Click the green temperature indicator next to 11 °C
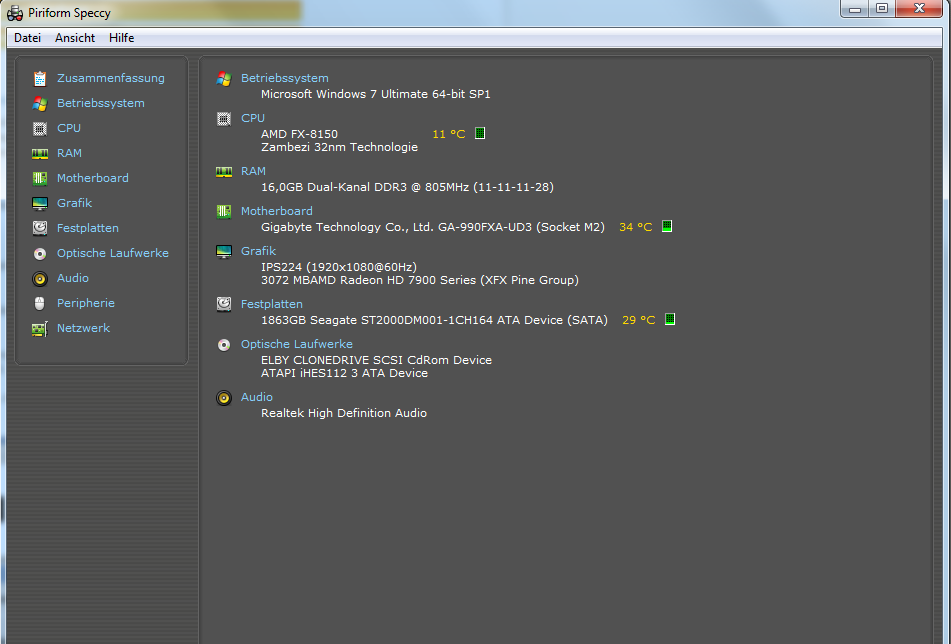951x644 pixels. [480, 133]
